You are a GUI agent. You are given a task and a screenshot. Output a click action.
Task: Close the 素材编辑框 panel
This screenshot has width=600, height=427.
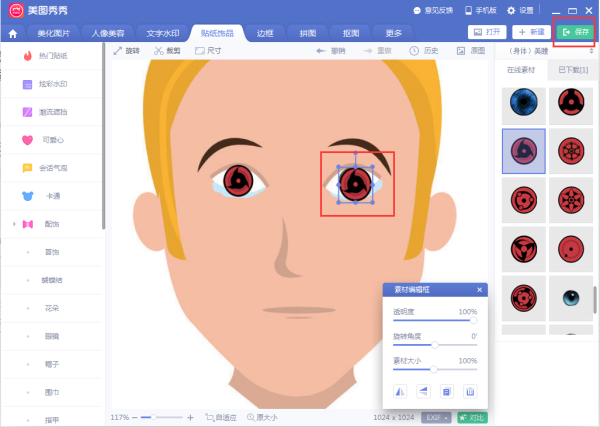click(479, 290)
